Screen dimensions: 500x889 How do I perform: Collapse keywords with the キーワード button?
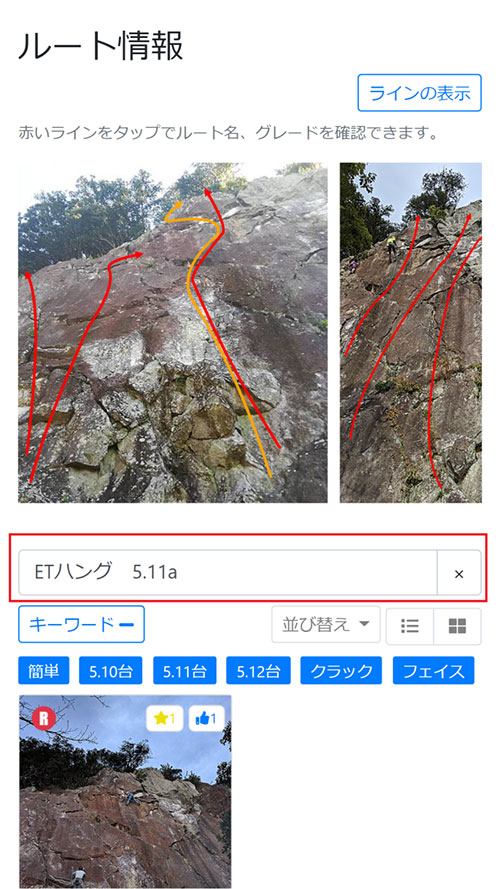click(x=81, y=624)
